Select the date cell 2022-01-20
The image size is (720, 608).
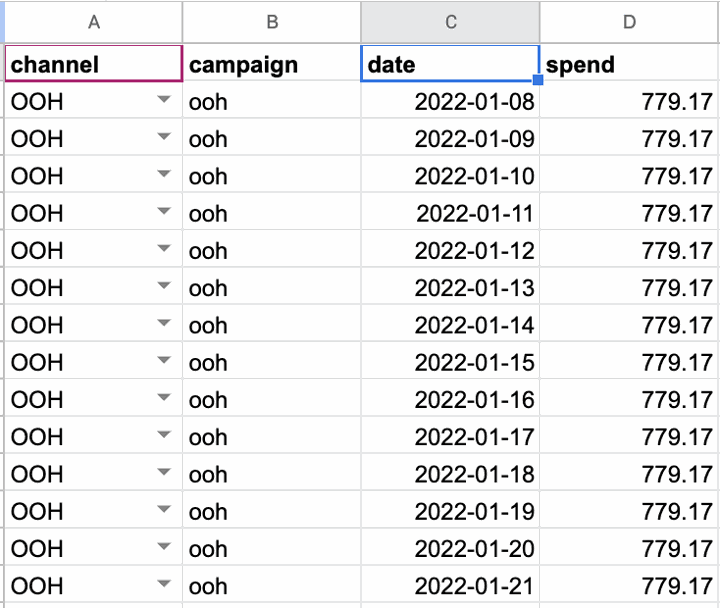click(x=450, y=548)
